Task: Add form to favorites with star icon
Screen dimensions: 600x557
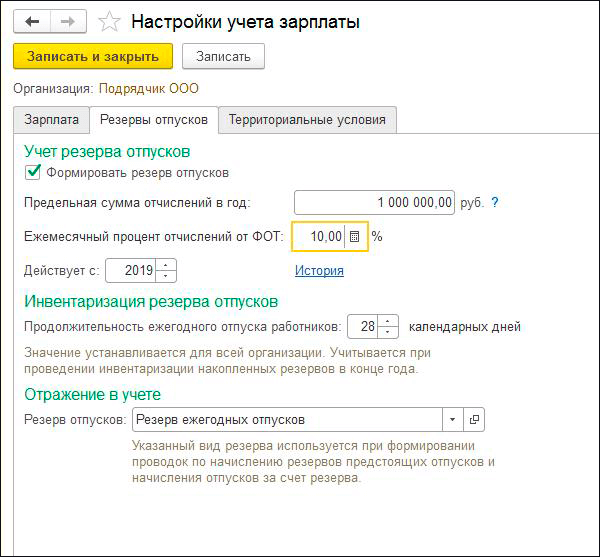Action: (x=112, y=21)
